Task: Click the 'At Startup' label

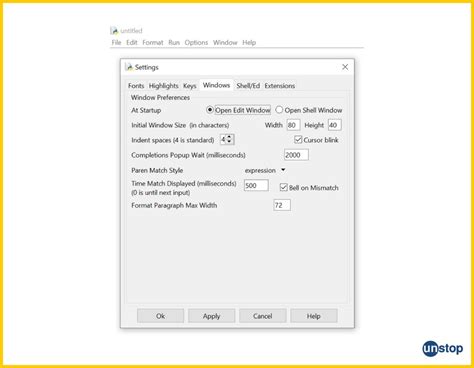Action: pos(146,110)
